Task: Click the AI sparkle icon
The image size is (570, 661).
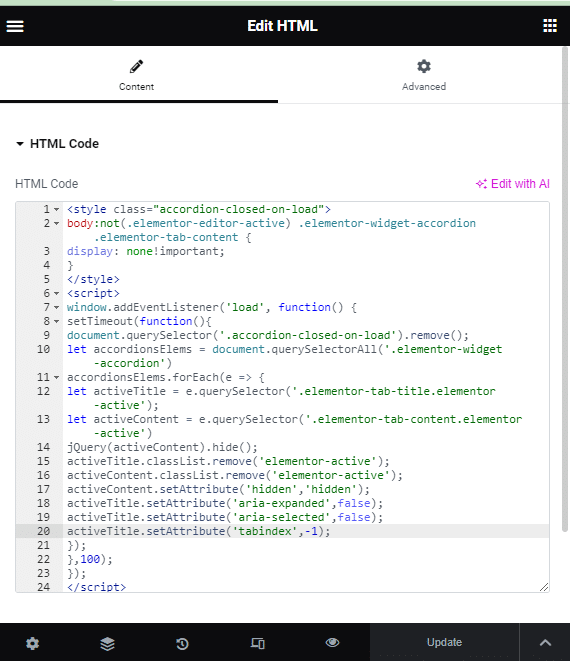Action: coord(481,184)
